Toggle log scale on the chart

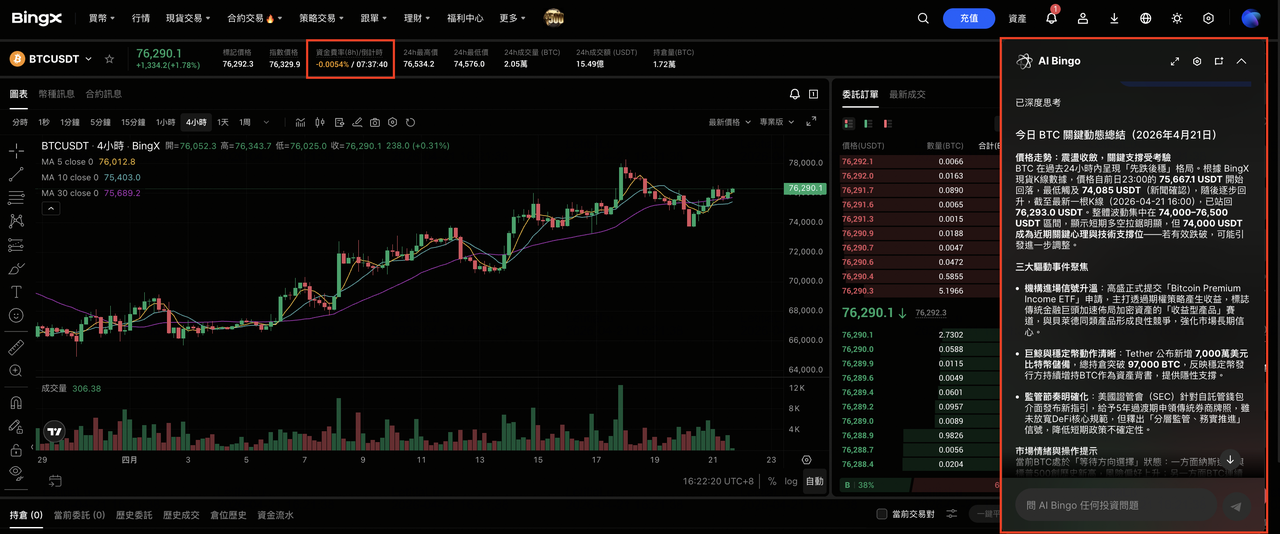[791, 481]
